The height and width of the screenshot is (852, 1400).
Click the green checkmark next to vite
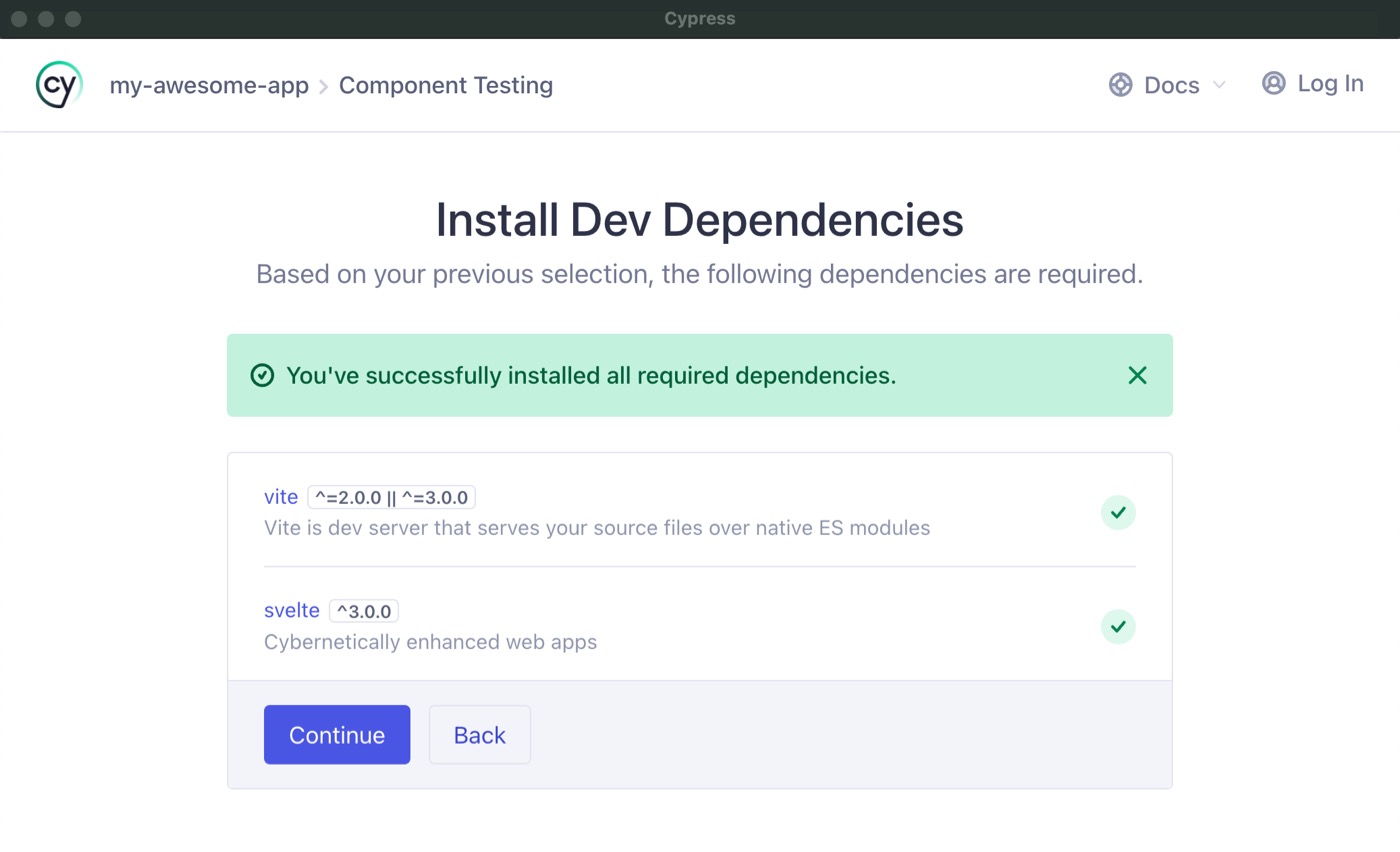click(x=1118, y=512)
